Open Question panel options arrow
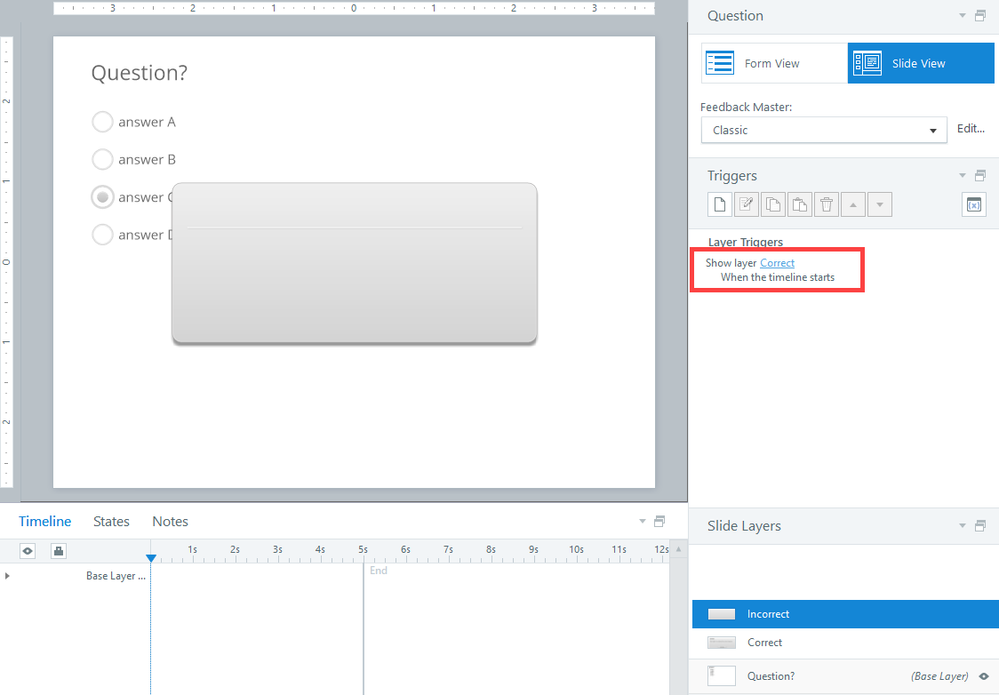 coord(962,15)
